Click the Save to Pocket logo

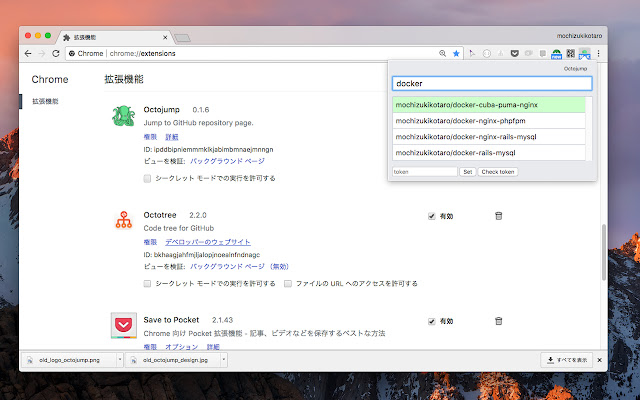(124, 325)
